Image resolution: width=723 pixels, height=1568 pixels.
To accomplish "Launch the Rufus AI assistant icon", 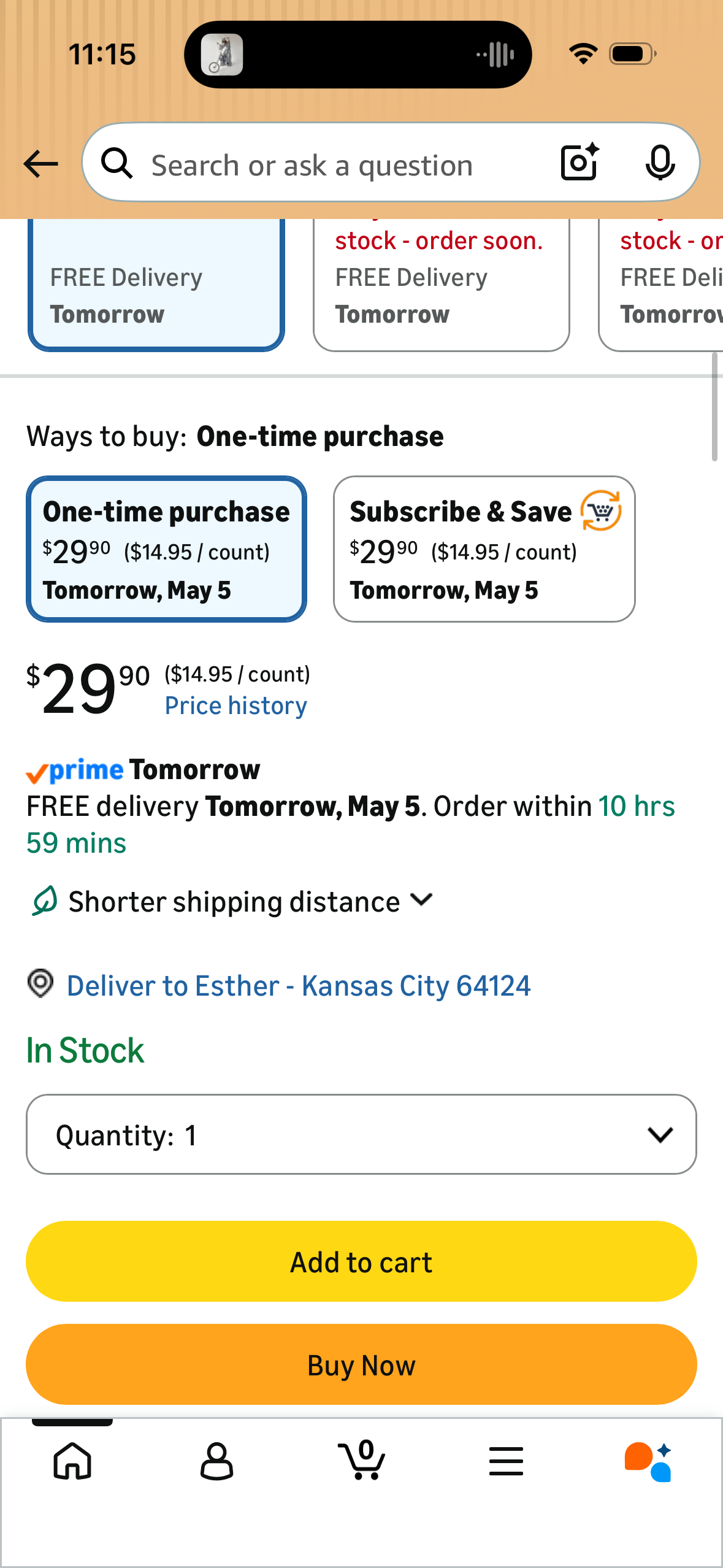I will click(x=649, y=1461).
